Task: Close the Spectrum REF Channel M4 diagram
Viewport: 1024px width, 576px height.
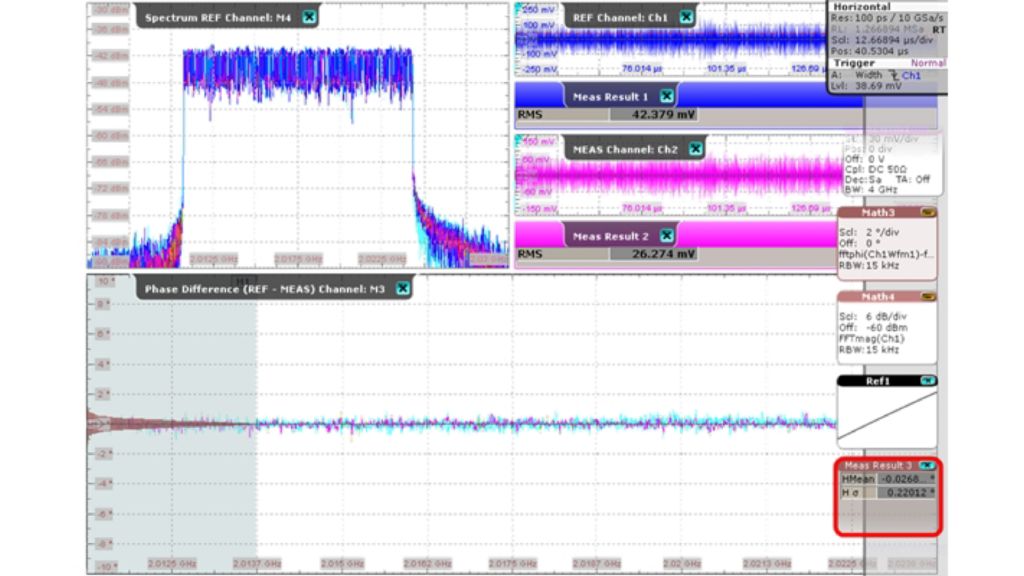Action: coord(309,17)
